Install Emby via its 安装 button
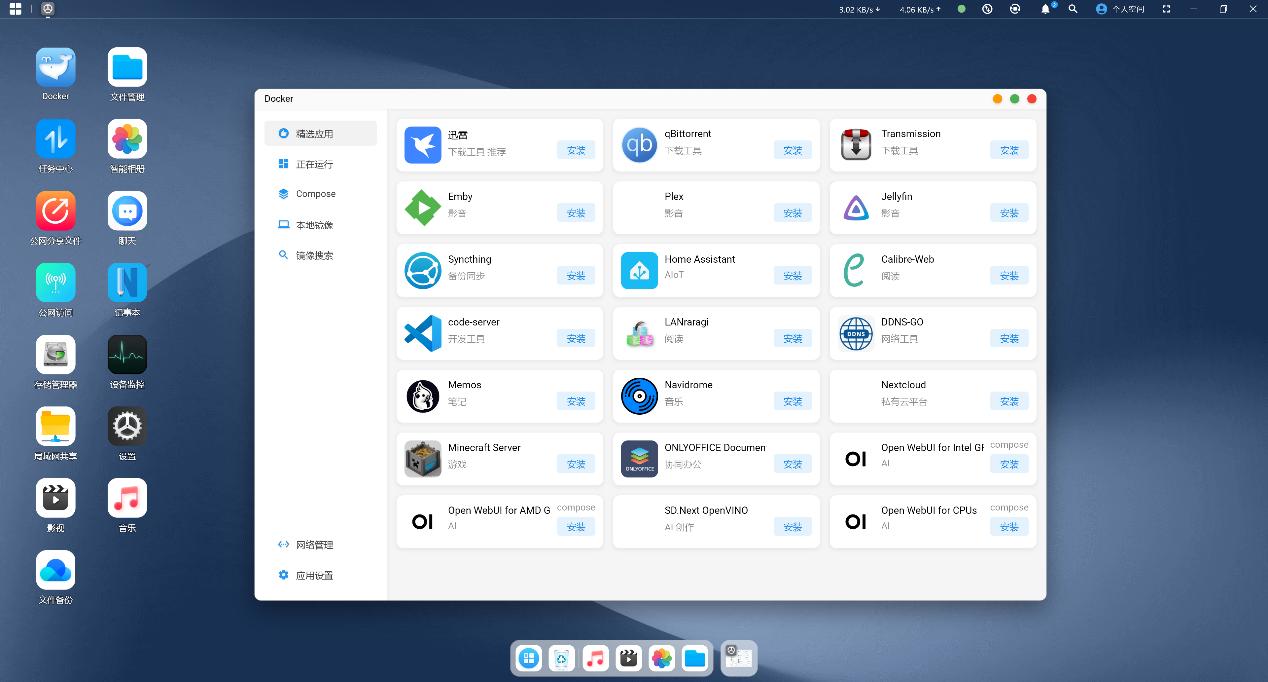1268x682 pixels. click(x=576, y=213)
